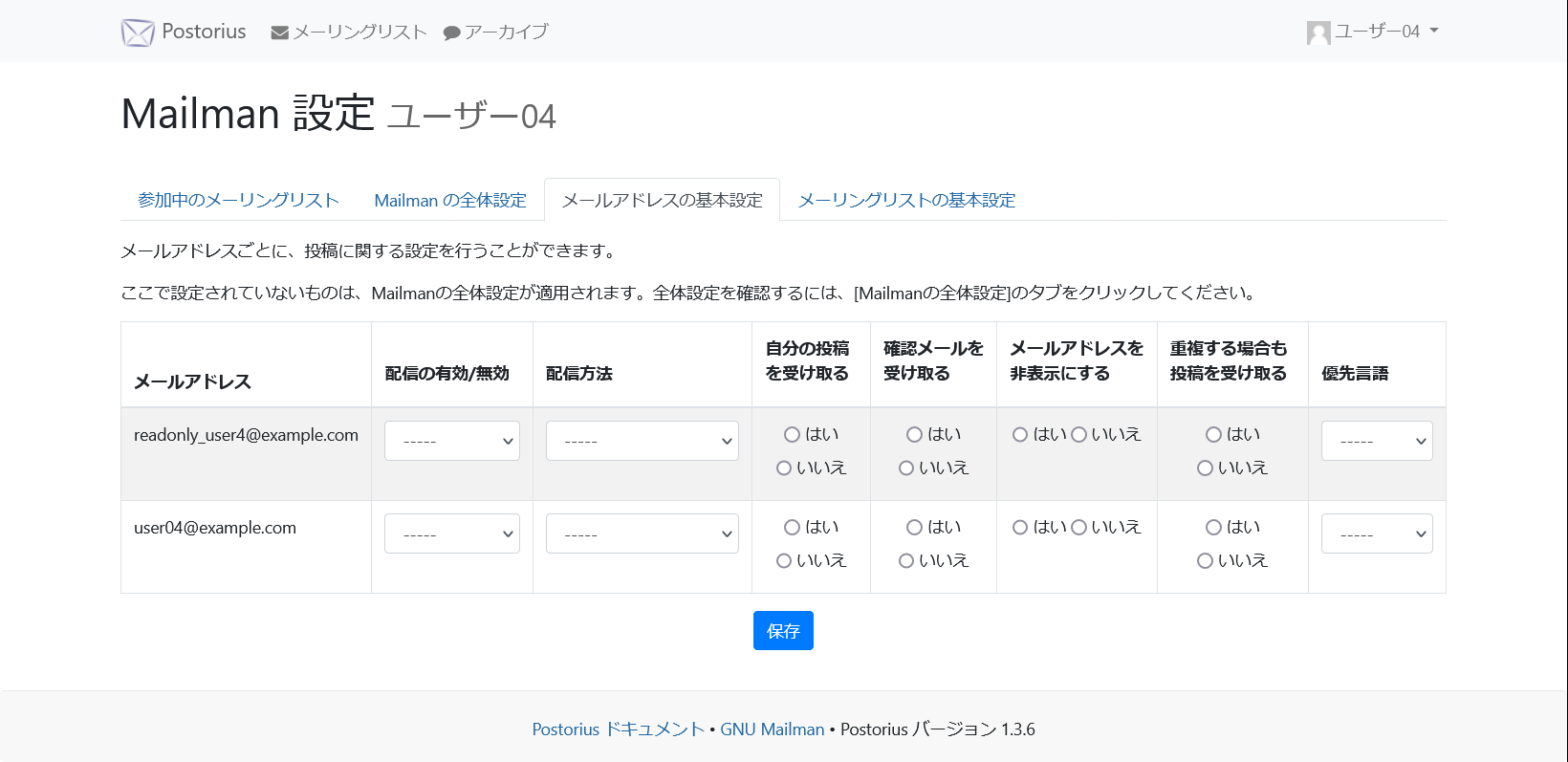Open 優先言語 dropdown for user04@example.com
This screenshot has height=762, width=1568.
tap(1377, 533)
